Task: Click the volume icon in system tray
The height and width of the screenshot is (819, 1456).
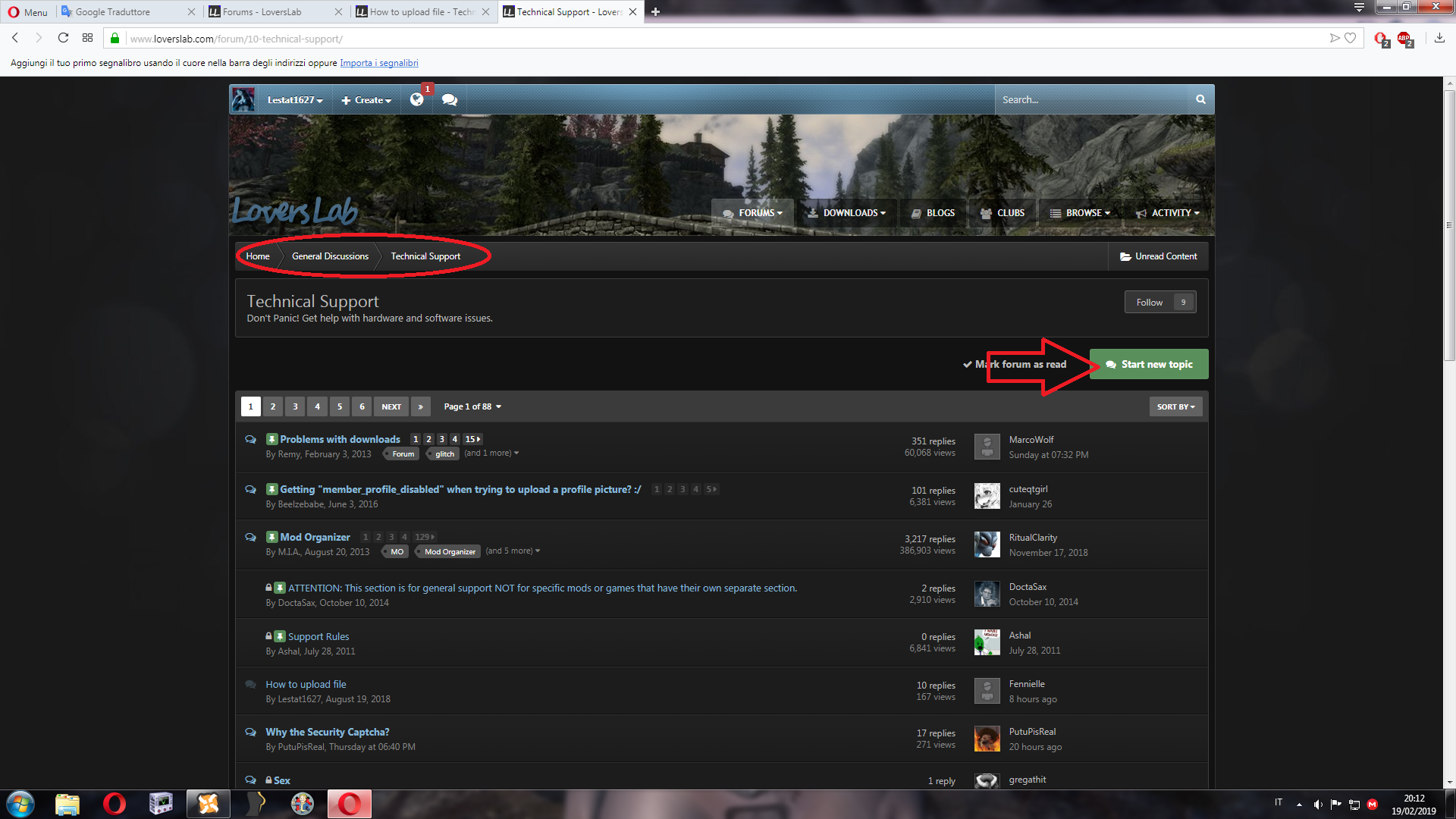Action: pyautogui.click(x=1318, y=804)
